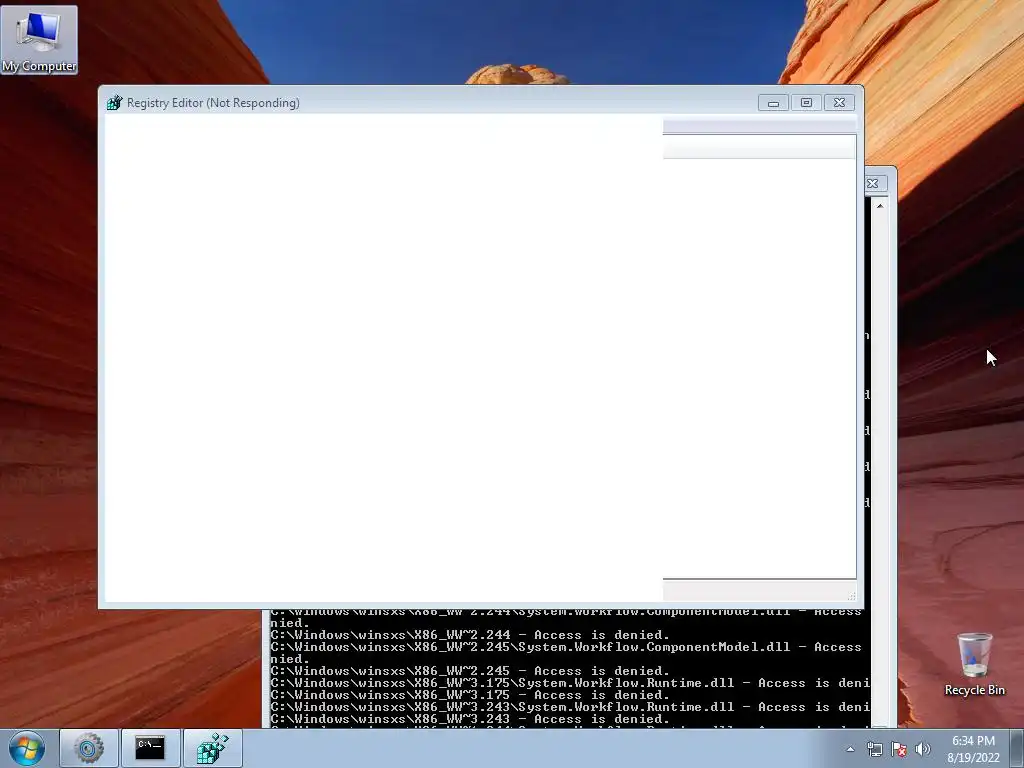Click the Registry Editor title bar icon
The image size is (1024, 768).
pyautogui.click(x=114, y=103)
